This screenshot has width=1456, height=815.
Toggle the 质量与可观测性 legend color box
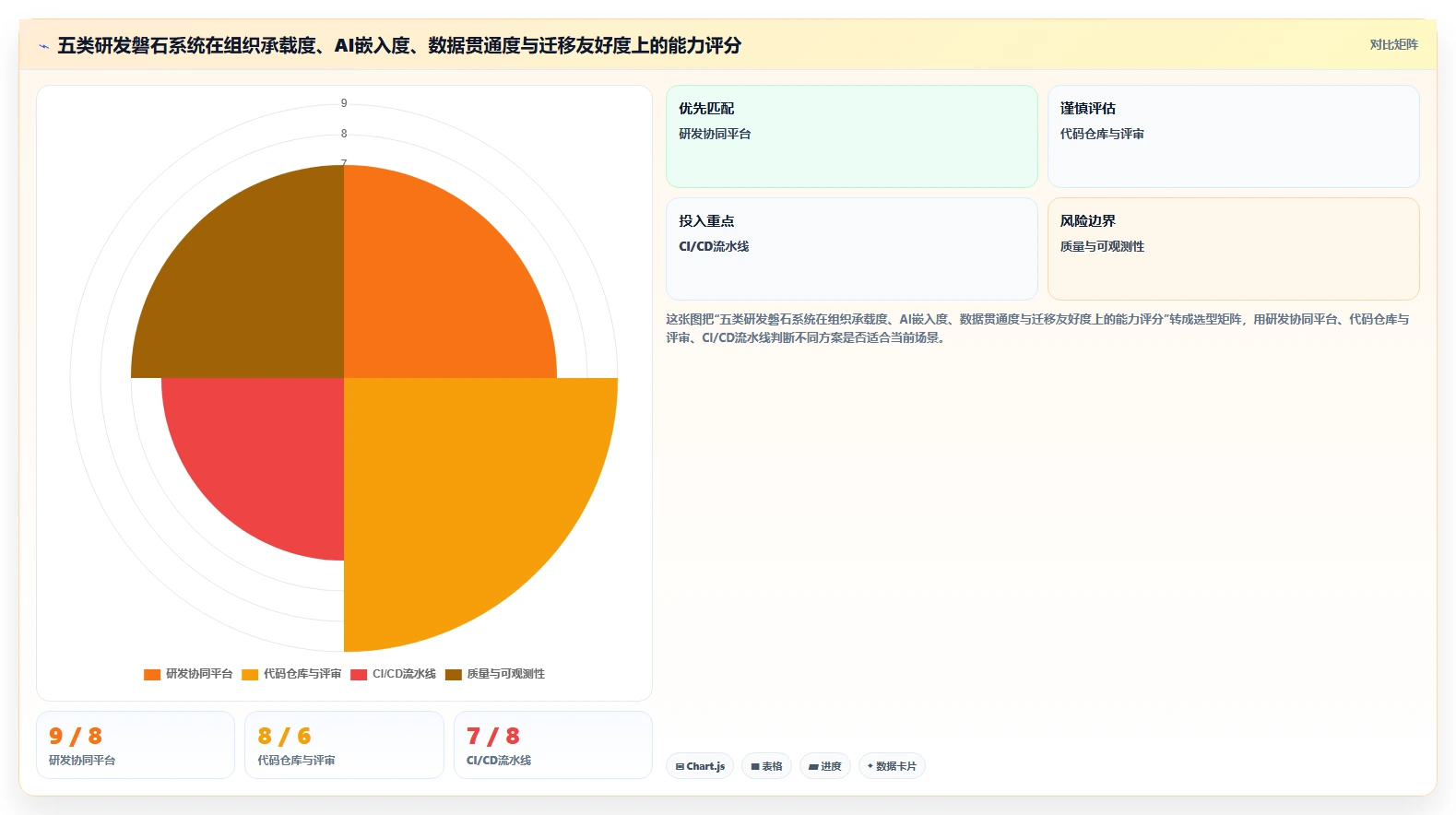point(453,674)
